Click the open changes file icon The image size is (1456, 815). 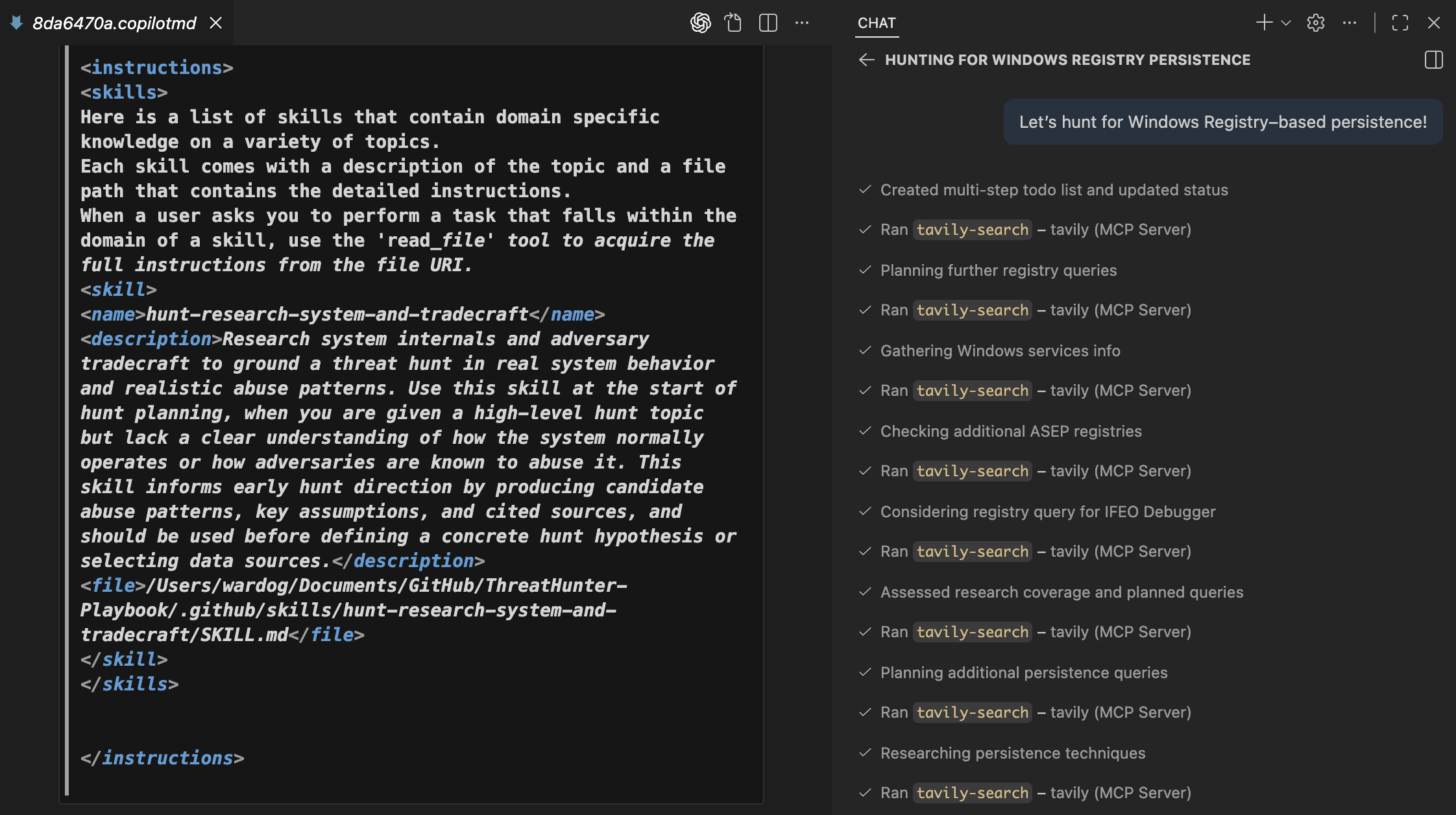pos(733,23)
